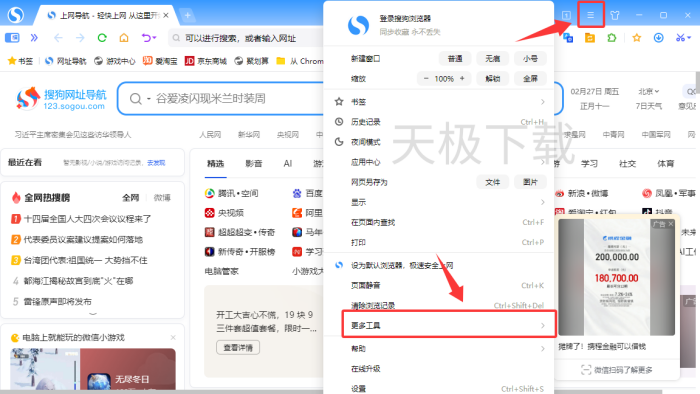
Task: Click the double chevron expand icon
Action: tap(34, 38)
